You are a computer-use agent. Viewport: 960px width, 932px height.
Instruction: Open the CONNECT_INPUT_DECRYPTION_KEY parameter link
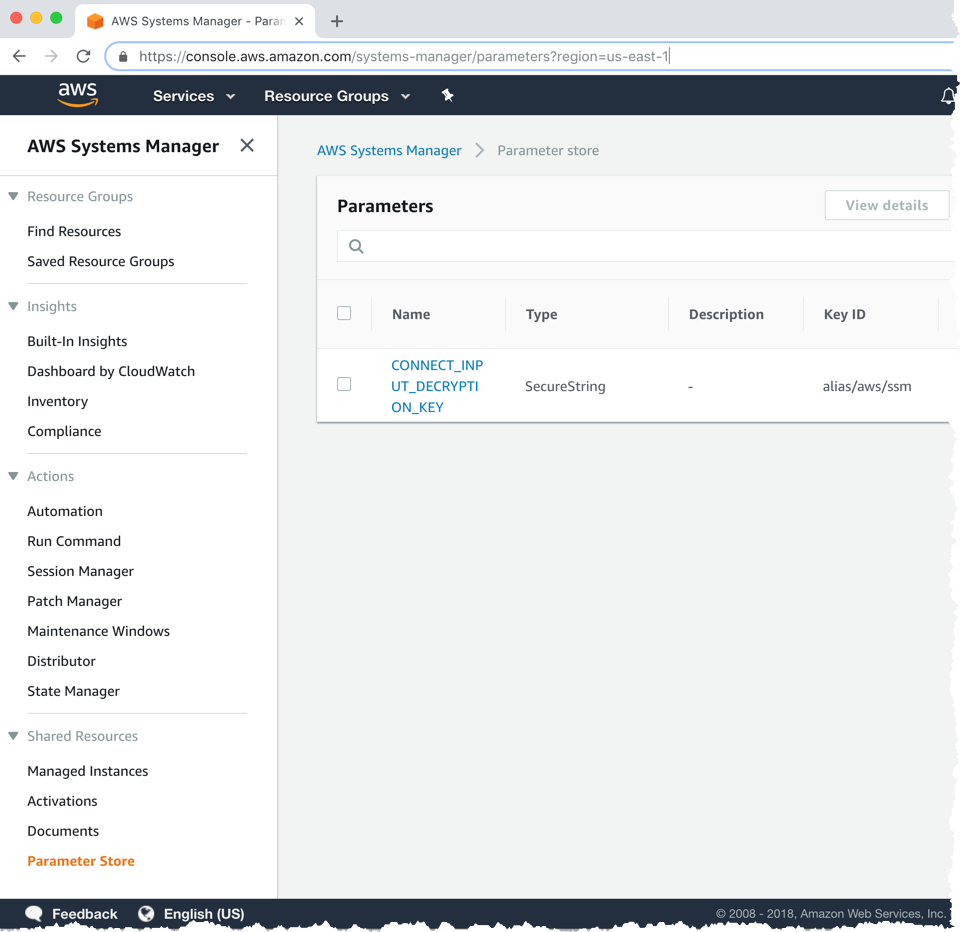coord(437,386)
